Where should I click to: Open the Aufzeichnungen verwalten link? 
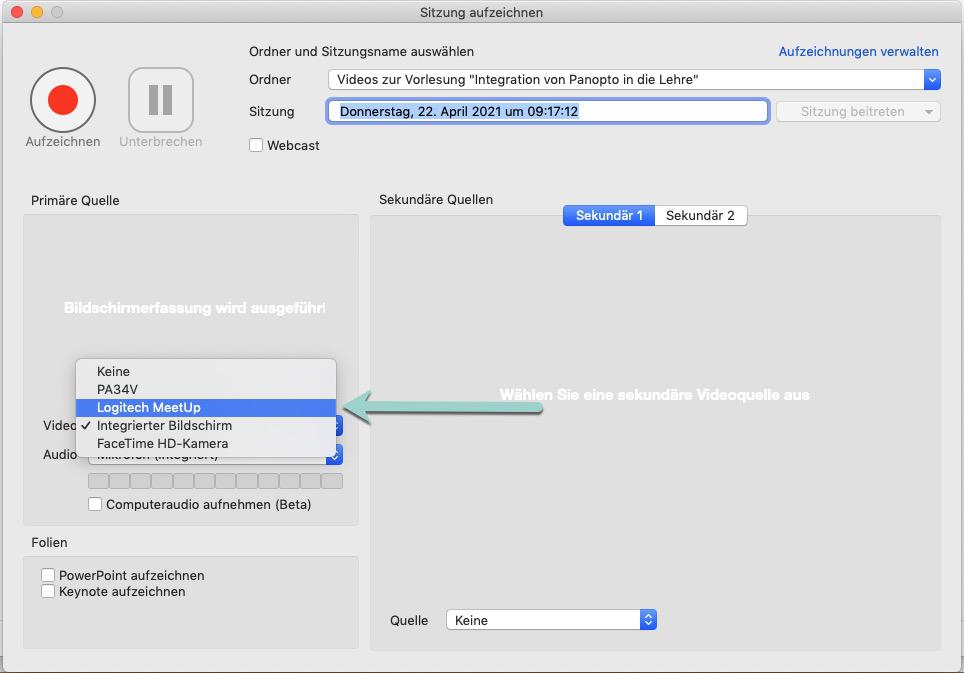[858, 51]
